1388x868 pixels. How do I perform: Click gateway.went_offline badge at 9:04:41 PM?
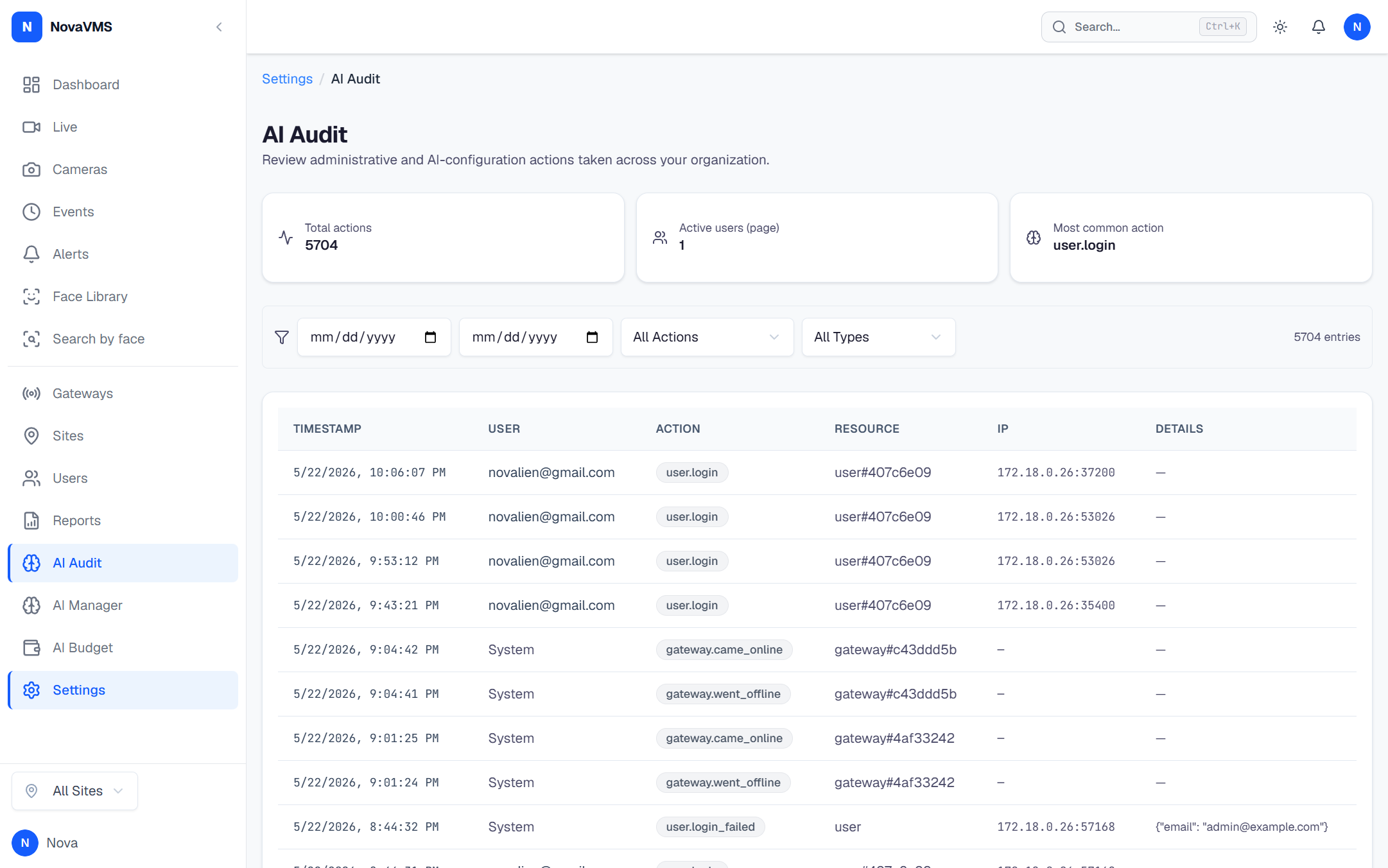tap(723, 694)
